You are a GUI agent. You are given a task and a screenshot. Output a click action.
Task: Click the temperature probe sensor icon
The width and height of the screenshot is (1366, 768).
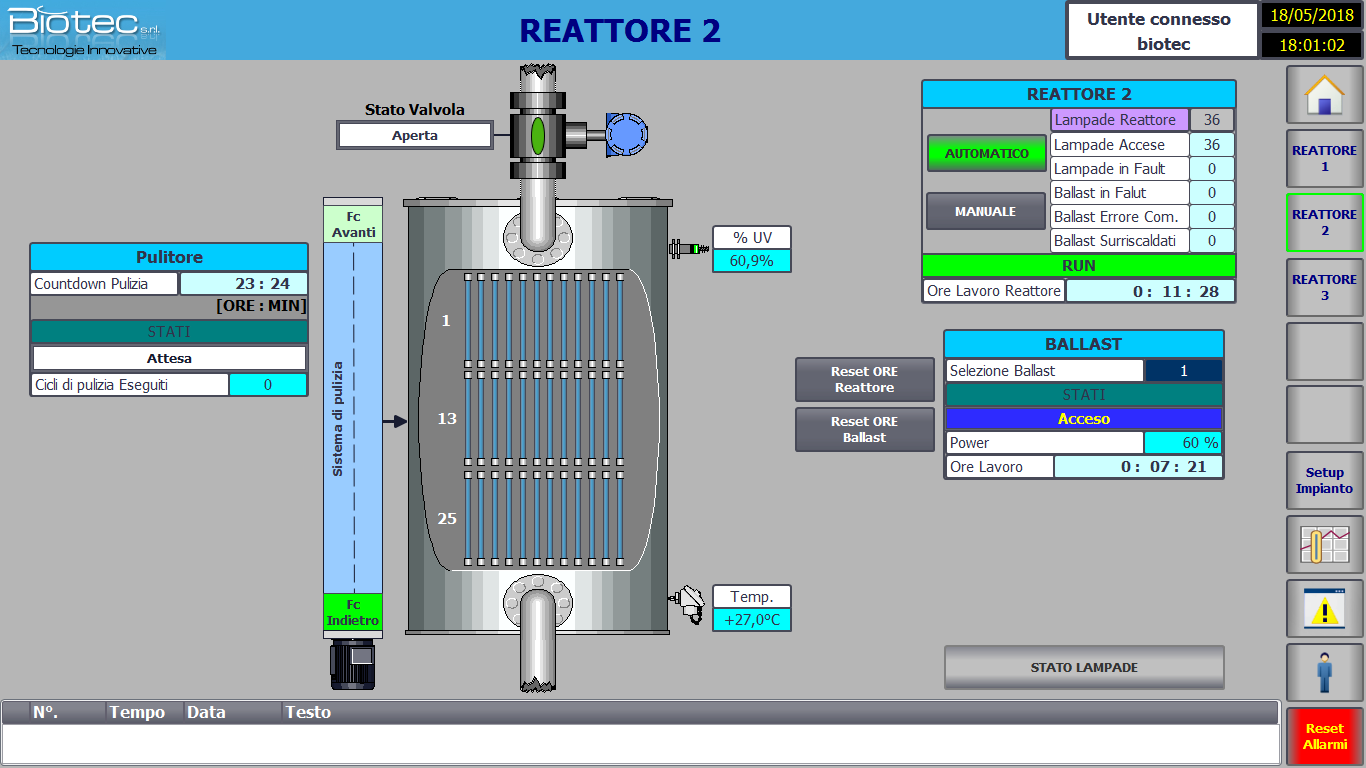click(689, 604)
